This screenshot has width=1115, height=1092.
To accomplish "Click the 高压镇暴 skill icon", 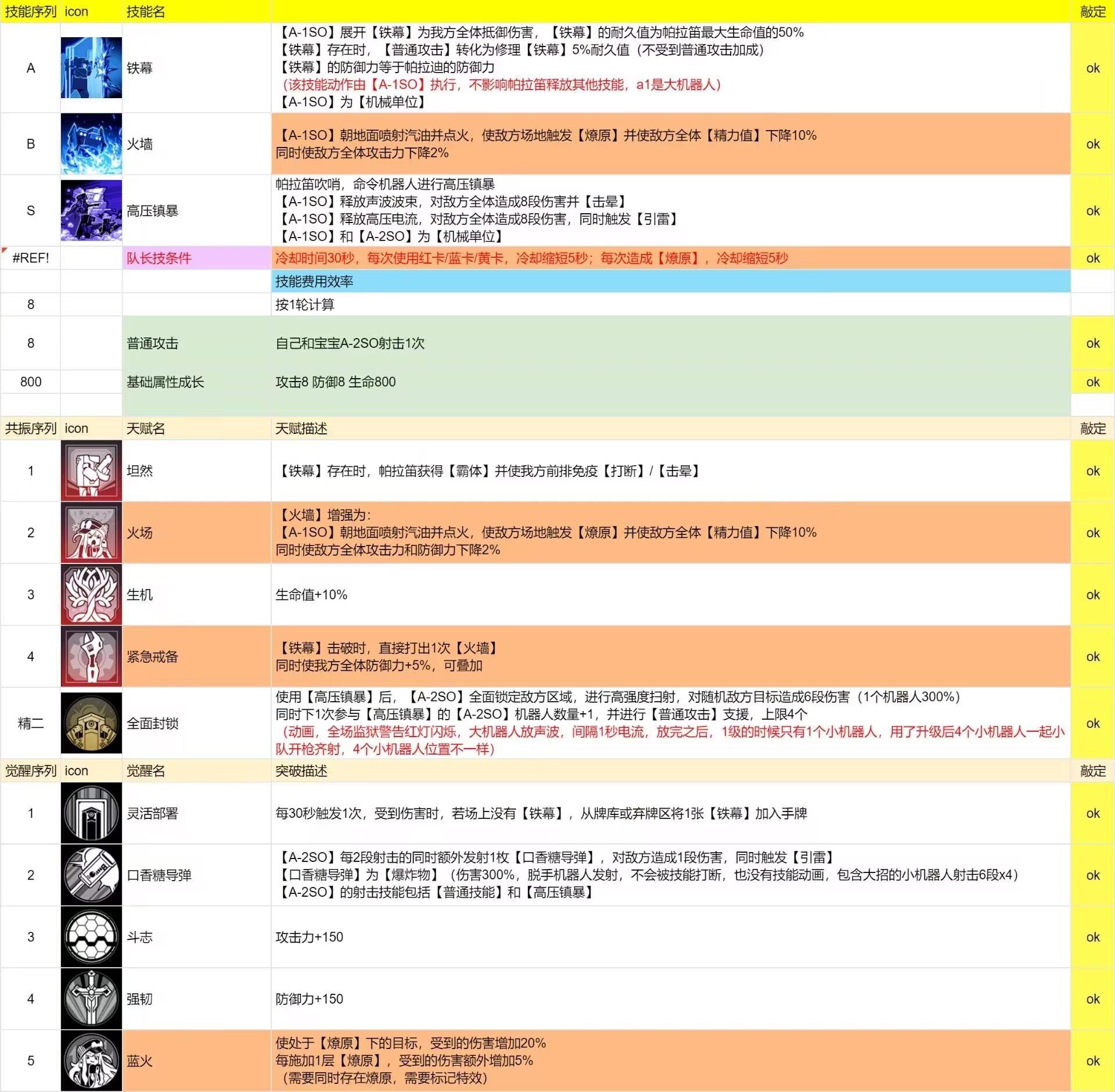I will coord(91,210).
